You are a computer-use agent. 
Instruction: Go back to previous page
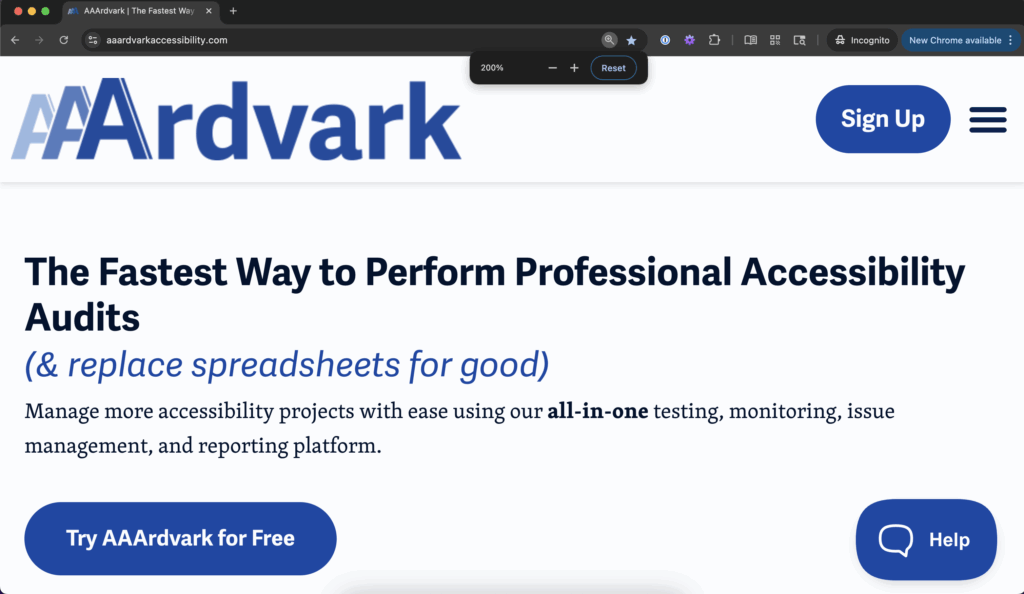[x=15, y=40]
